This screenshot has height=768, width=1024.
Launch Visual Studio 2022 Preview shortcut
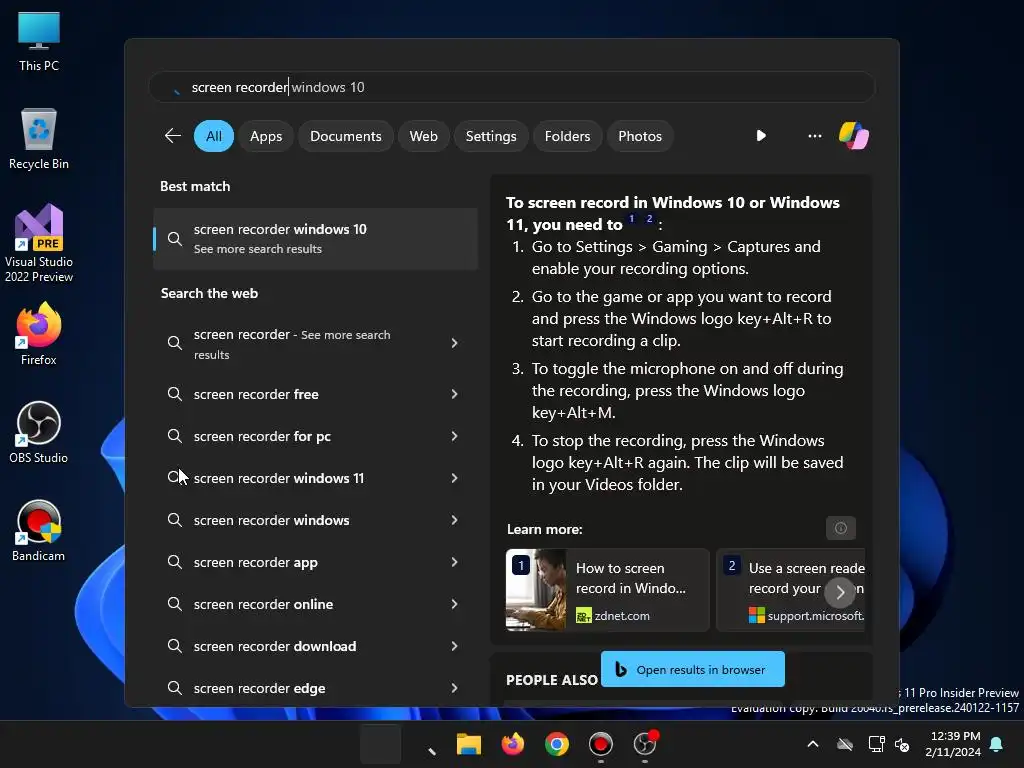click(39, 243)
